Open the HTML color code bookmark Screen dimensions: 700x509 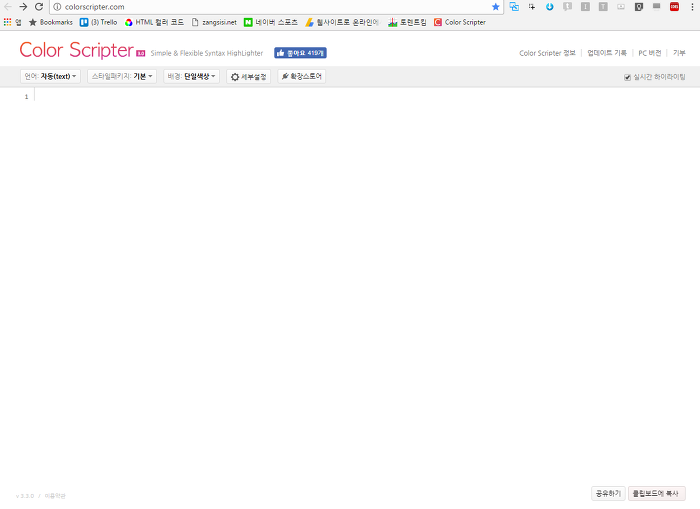click(x=154, y=22)
